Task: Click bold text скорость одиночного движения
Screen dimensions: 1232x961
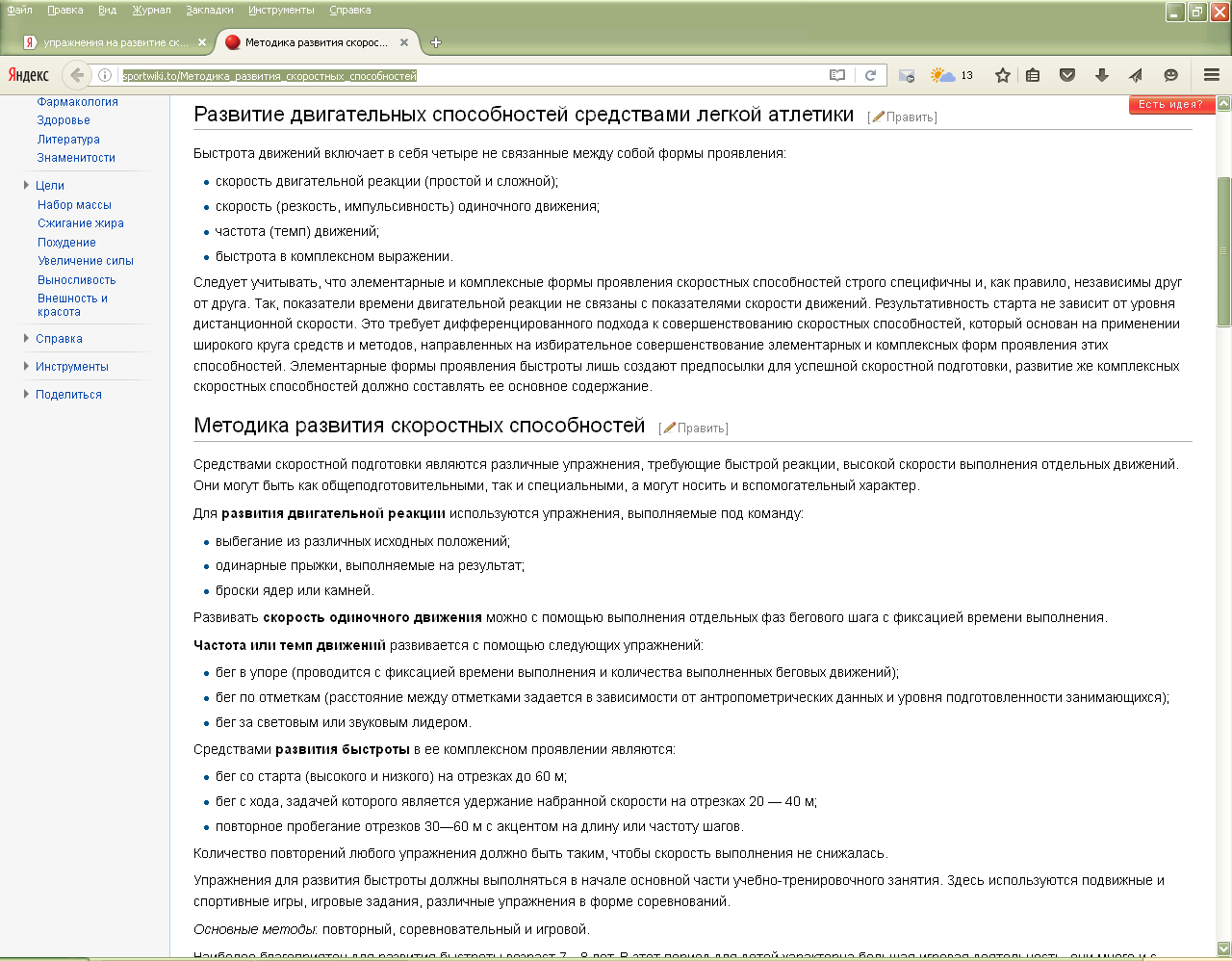Action: 372,617
